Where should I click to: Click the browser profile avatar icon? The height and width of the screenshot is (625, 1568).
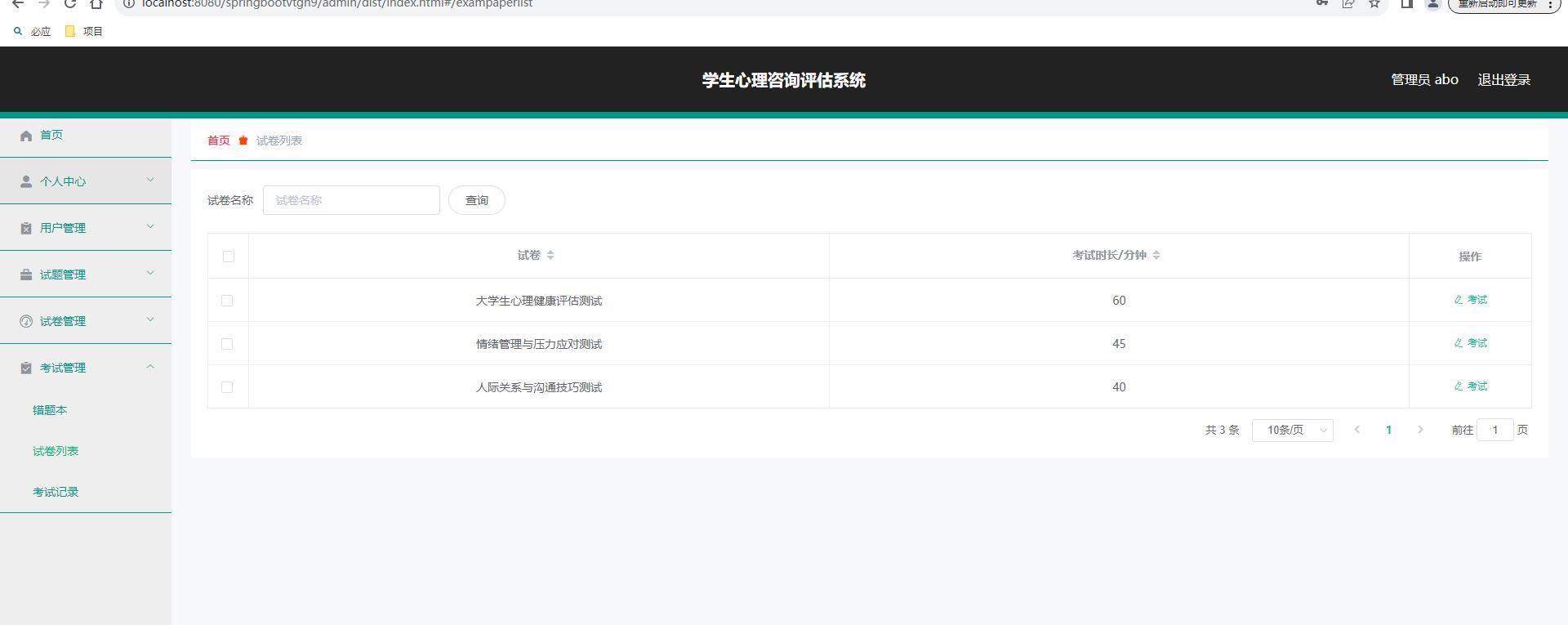(x=1432, y=3)
